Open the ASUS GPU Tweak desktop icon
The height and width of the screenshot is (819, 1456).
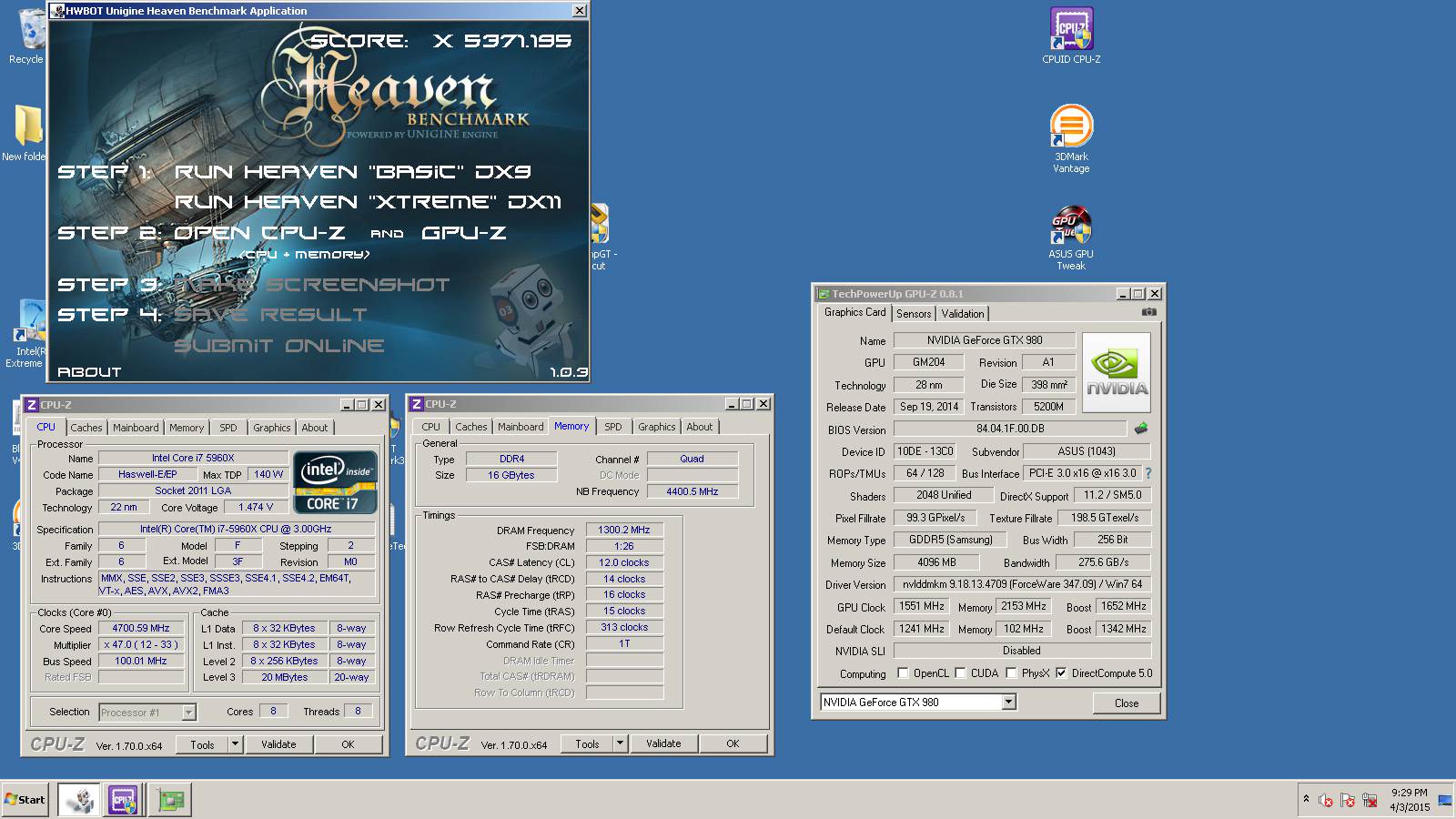(x=1071, y=238)
